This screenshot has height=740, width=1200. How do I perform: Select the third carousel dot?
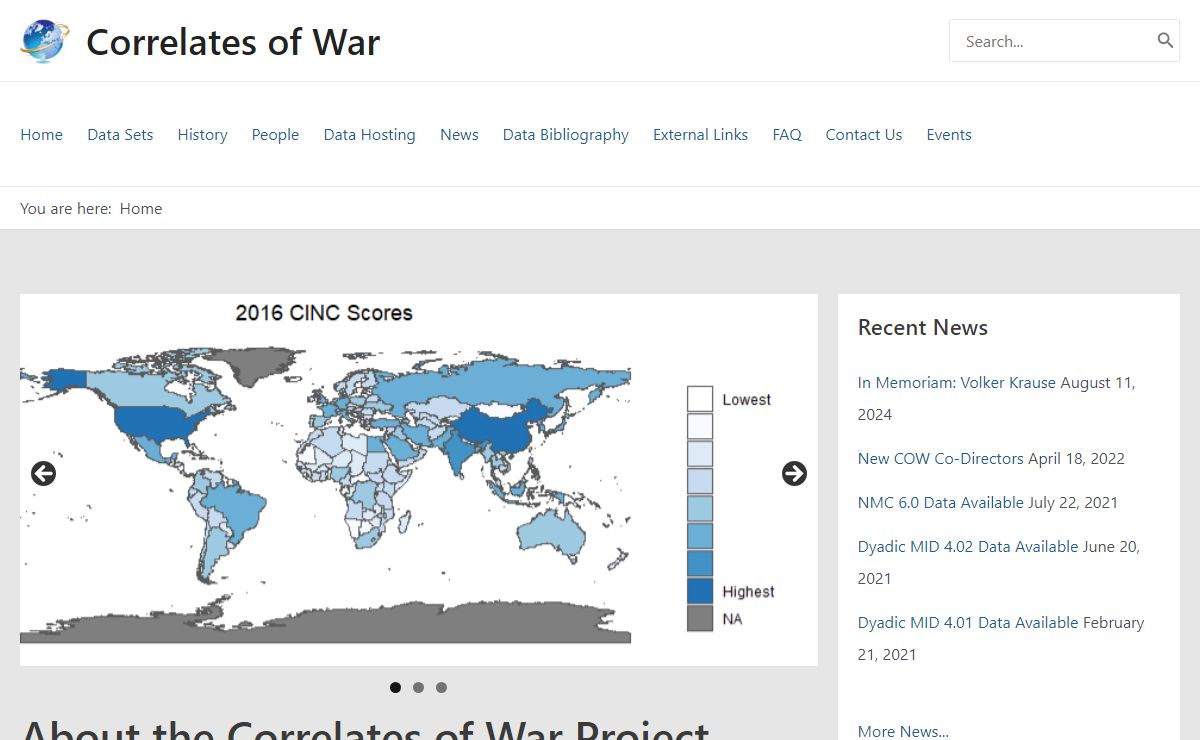click(x=441, y=687)
